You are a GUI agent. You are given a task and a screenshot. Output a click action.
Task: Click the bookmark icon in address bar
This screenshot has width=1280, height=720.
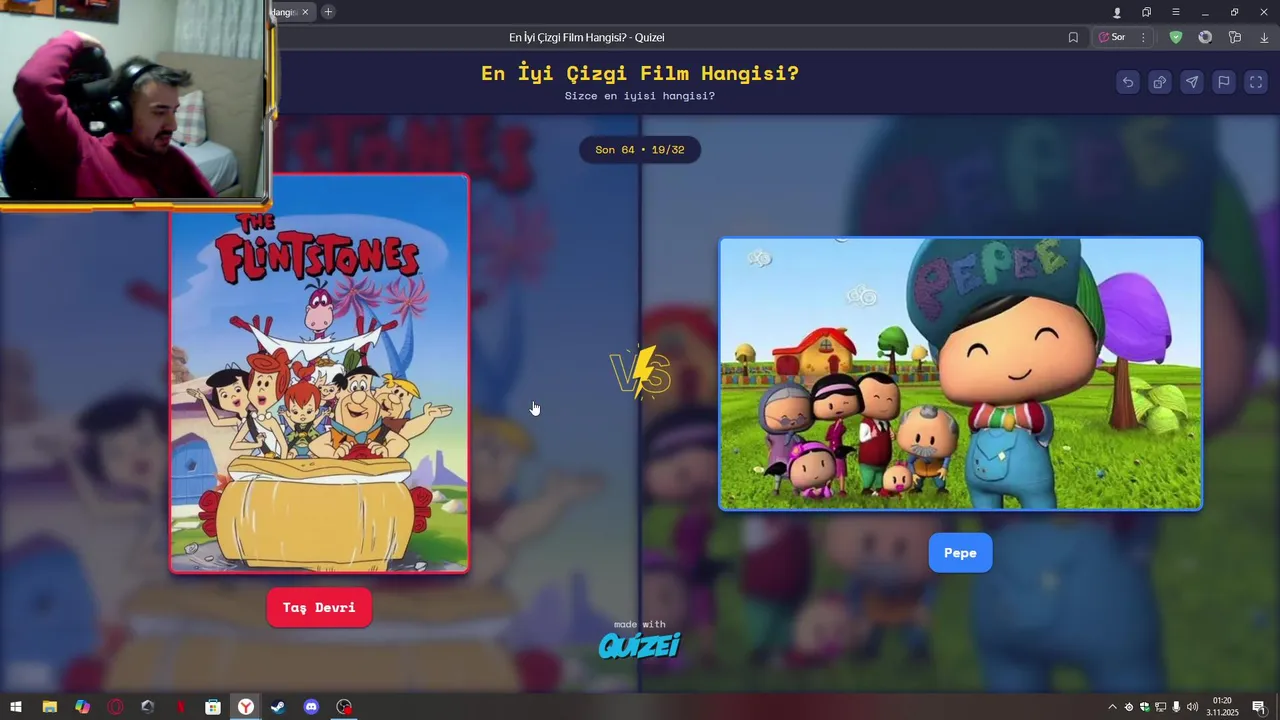[1073, 37]
